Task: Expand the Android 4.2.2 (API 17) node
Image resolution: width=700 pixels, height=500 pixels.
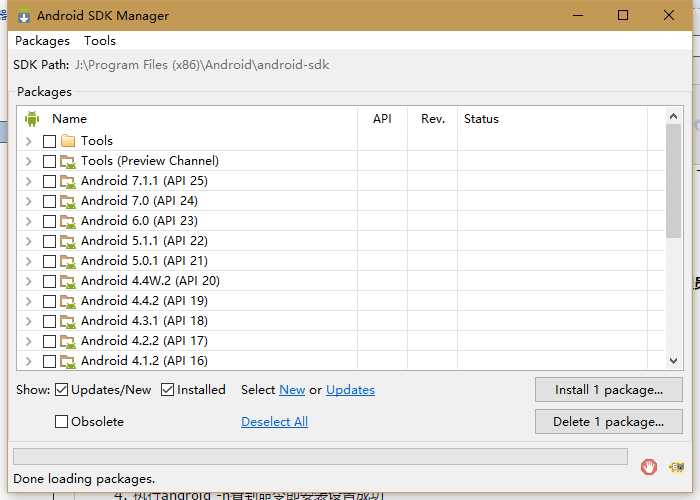Action: (29, 342)
